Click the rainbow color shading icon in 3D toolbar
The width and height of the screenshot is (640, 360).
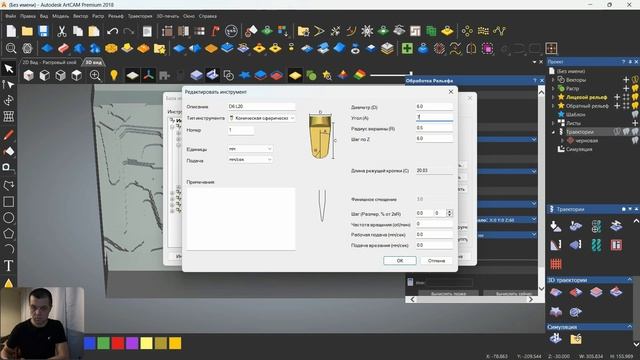[x=360, y=75]
